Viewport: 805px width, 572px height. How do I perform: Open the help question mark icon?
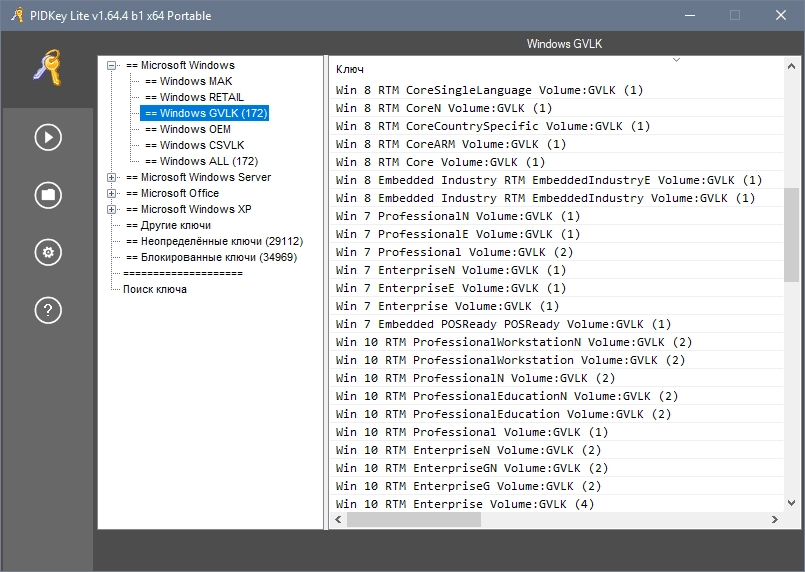48,310
